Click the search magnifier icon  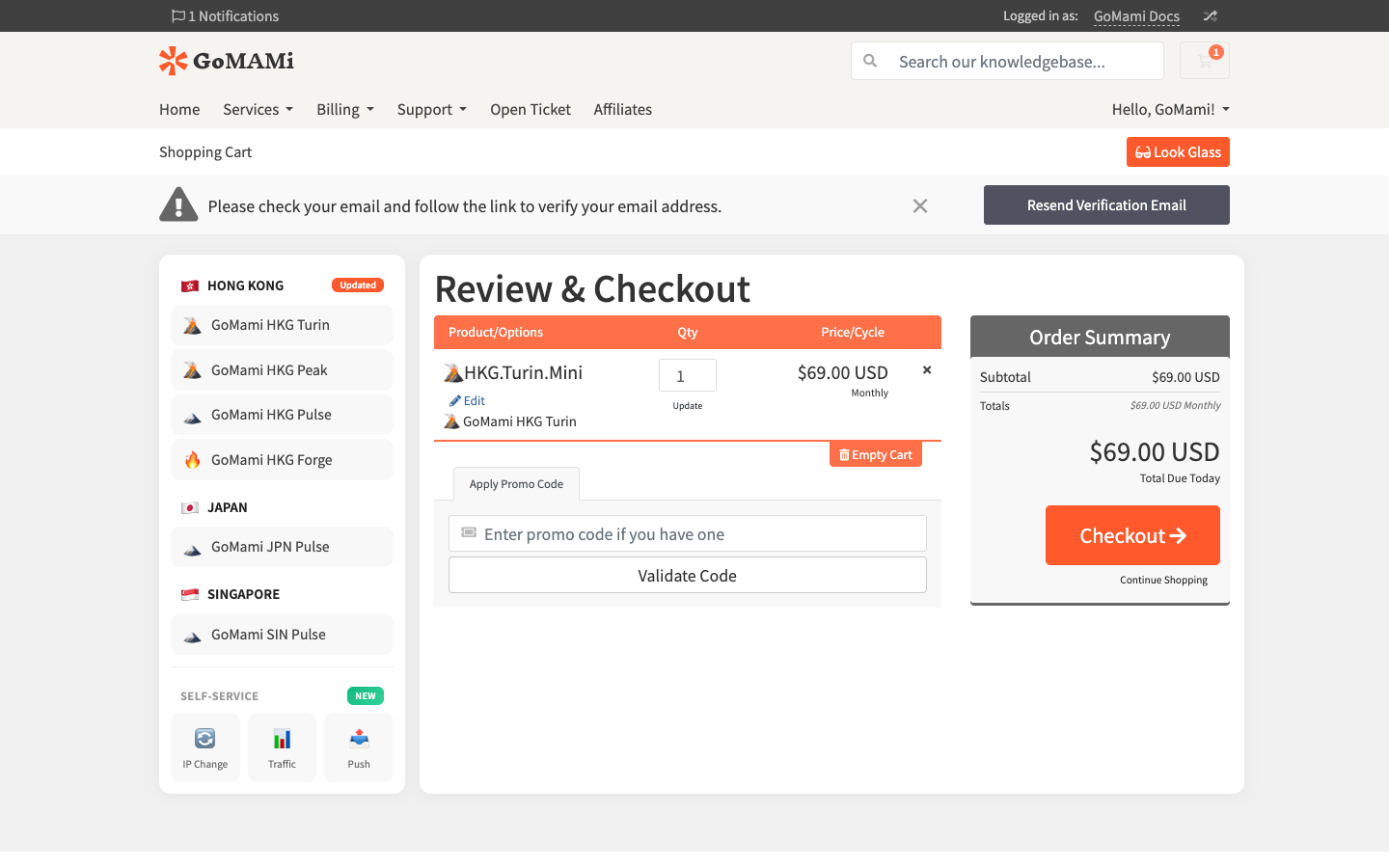pos(870,61)
